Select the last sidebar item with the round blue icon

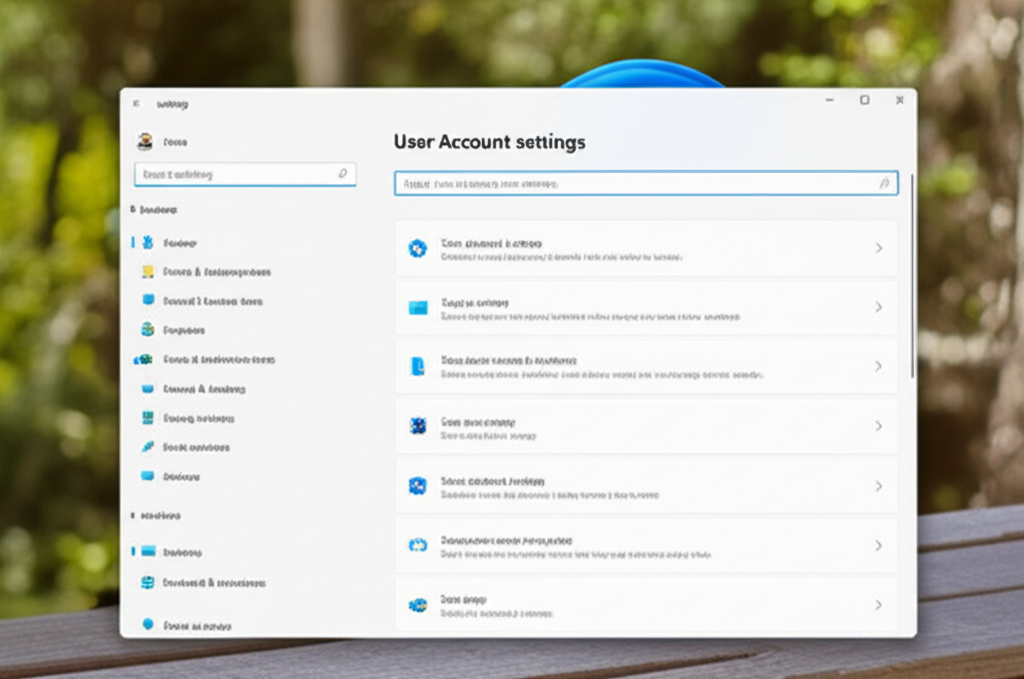pos(190,625)
